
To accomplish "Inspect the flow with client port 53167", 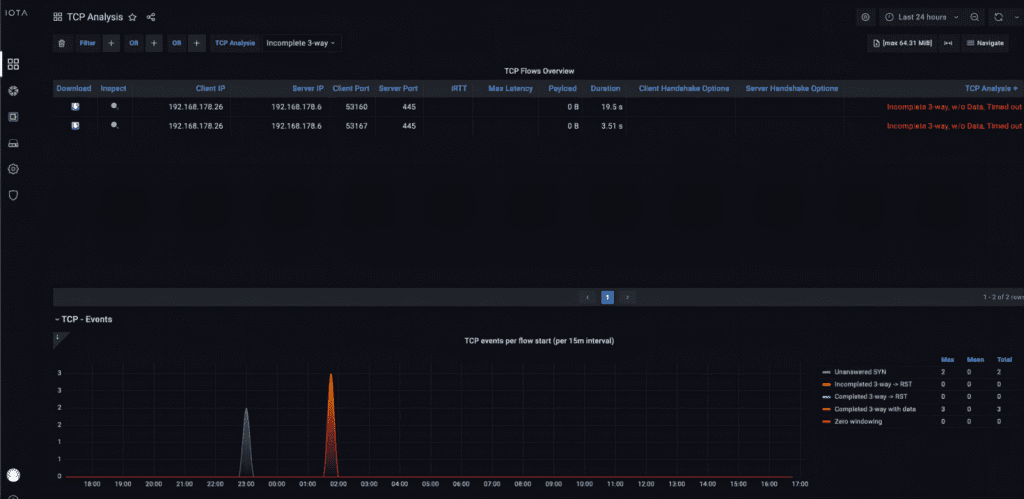I will (114, 126).
